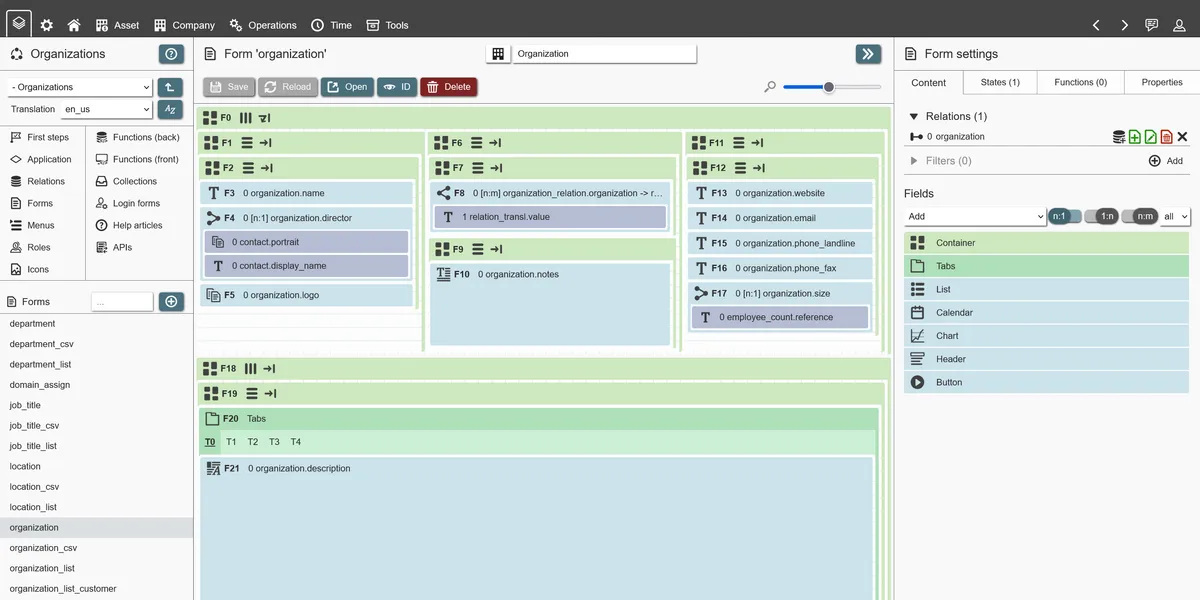Click red delete icon on organization relation
This screenshot has height=600, width=1200.
point(1166,137)
